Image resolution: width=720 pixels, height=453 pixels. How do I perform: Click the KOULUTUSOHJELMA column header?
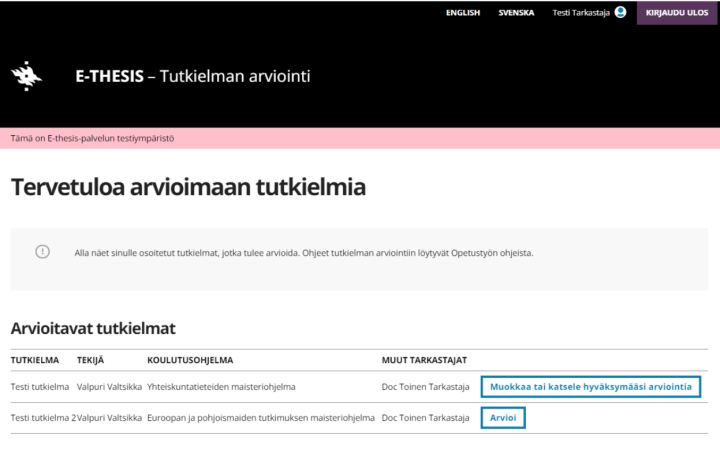190,360
